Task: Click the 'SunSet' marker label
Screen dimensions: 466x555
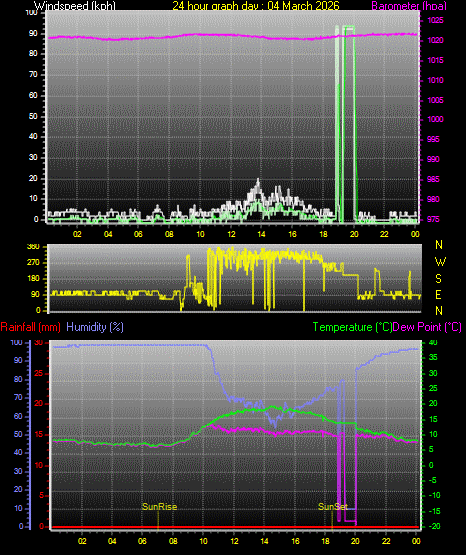Action: (333, 507)
